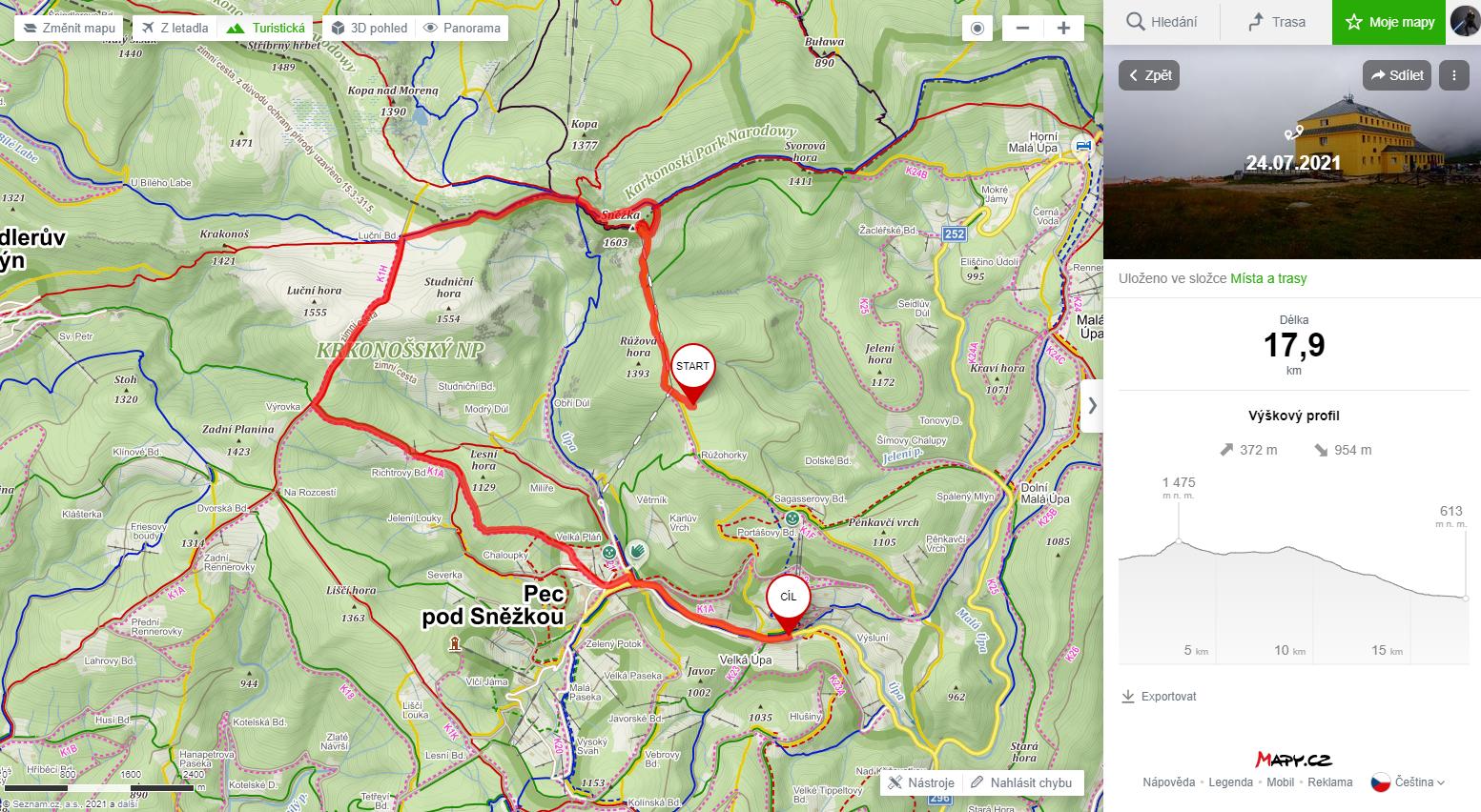
Task: Click the elevation profile peak at 1475 m
Action: (1180, 540)
